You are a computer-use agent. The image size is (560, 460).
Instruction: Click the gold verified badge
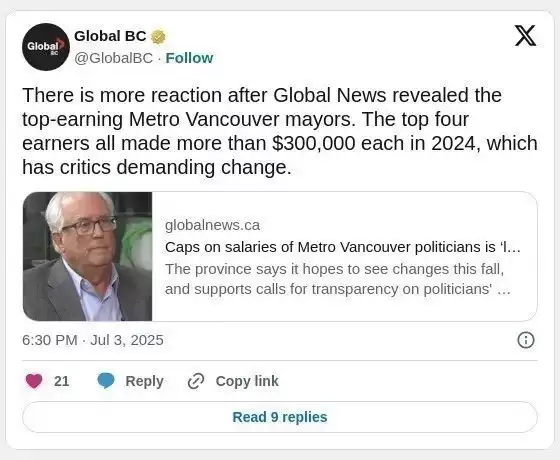click(x=158, y=37)
